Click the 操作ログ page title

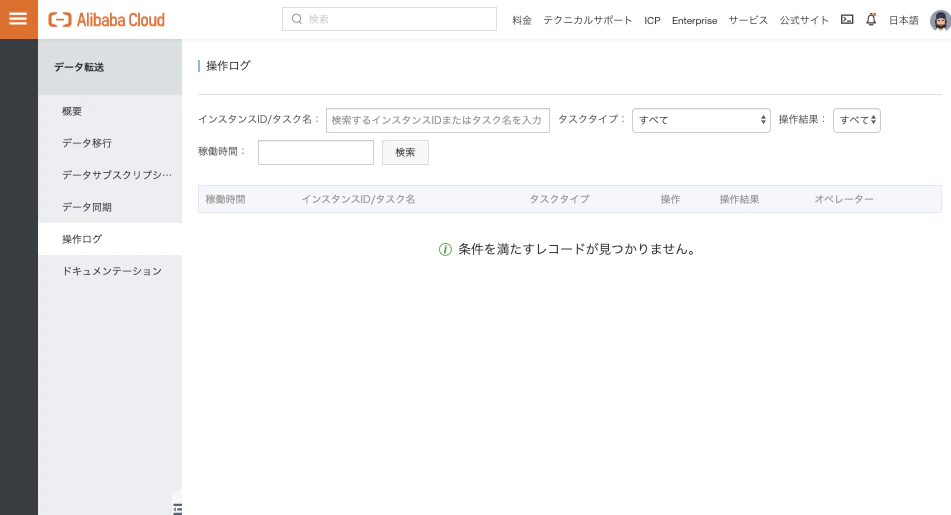pyautogui.click(x=228, y=66)
